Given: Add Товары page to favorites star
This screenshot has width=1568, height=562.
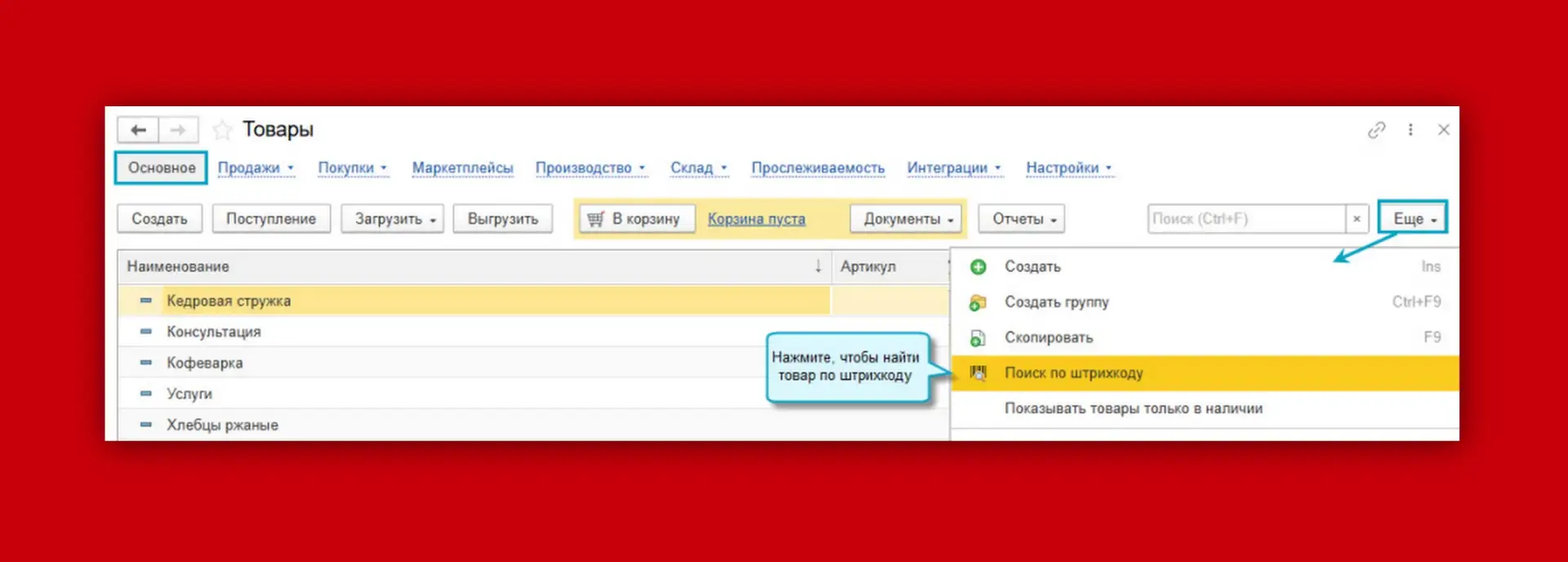Looking at the screenshot, I should [x=222, y=130].
